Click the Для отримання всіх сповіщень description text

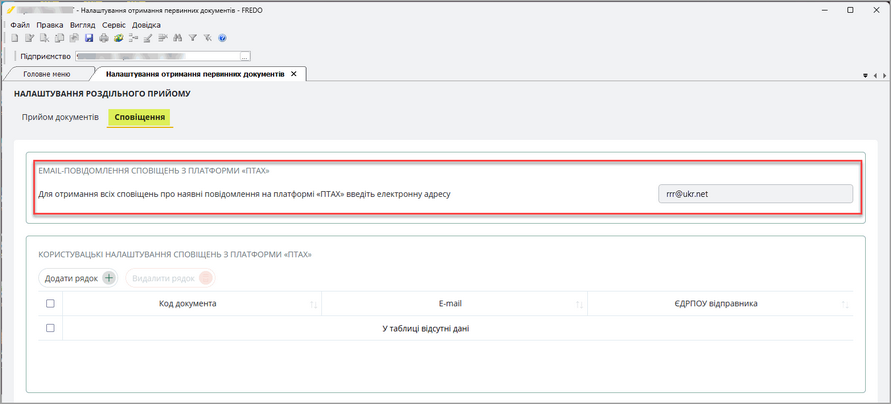pos(244,194)
